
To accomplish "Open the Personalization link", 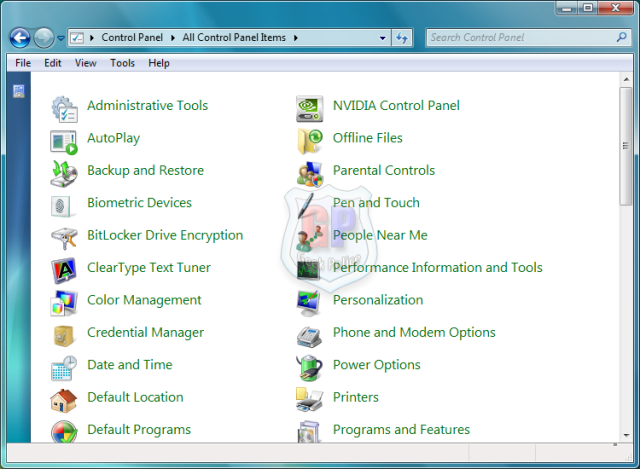I will (x=378, y=300).
